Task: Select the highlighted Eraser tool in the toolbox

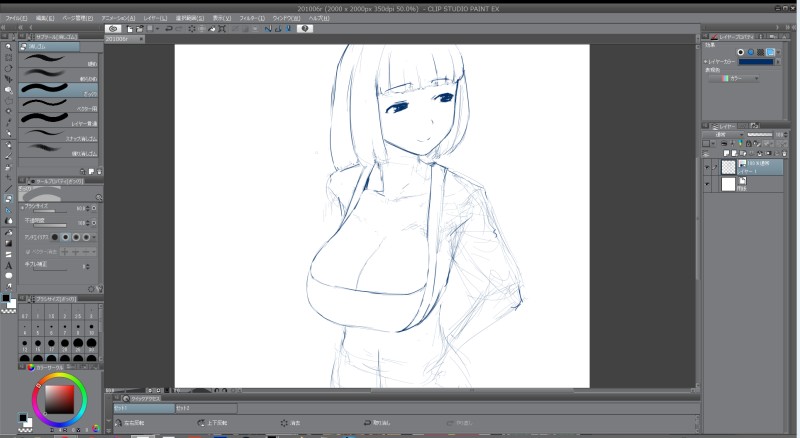Action: pos(8,199)
